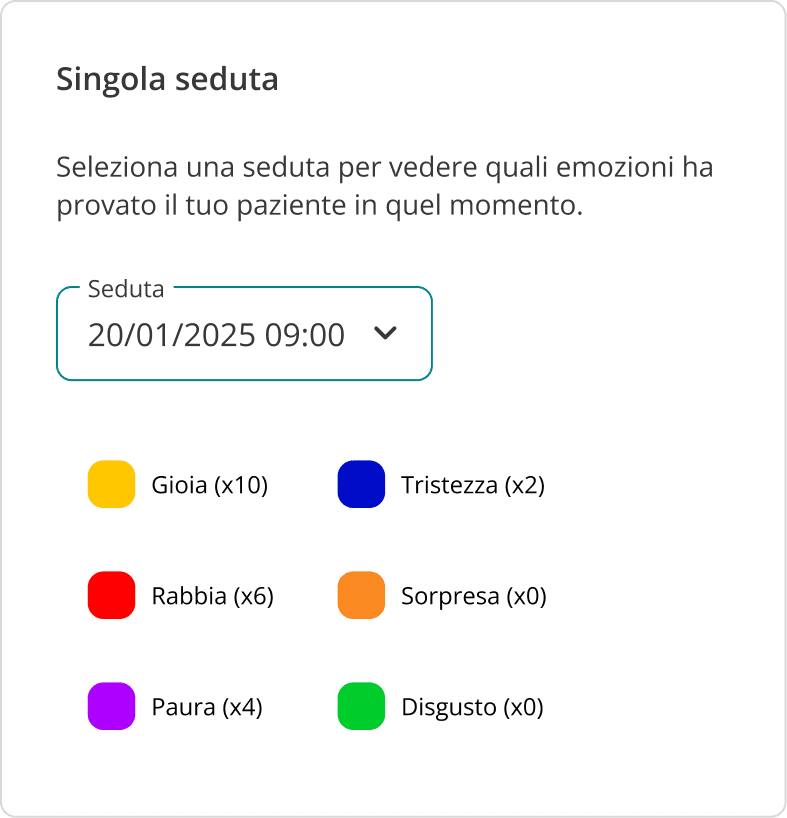This screenshot has height=818, width=787.
Task: Click the blue Tristezza color square
Action: [361, 484]
